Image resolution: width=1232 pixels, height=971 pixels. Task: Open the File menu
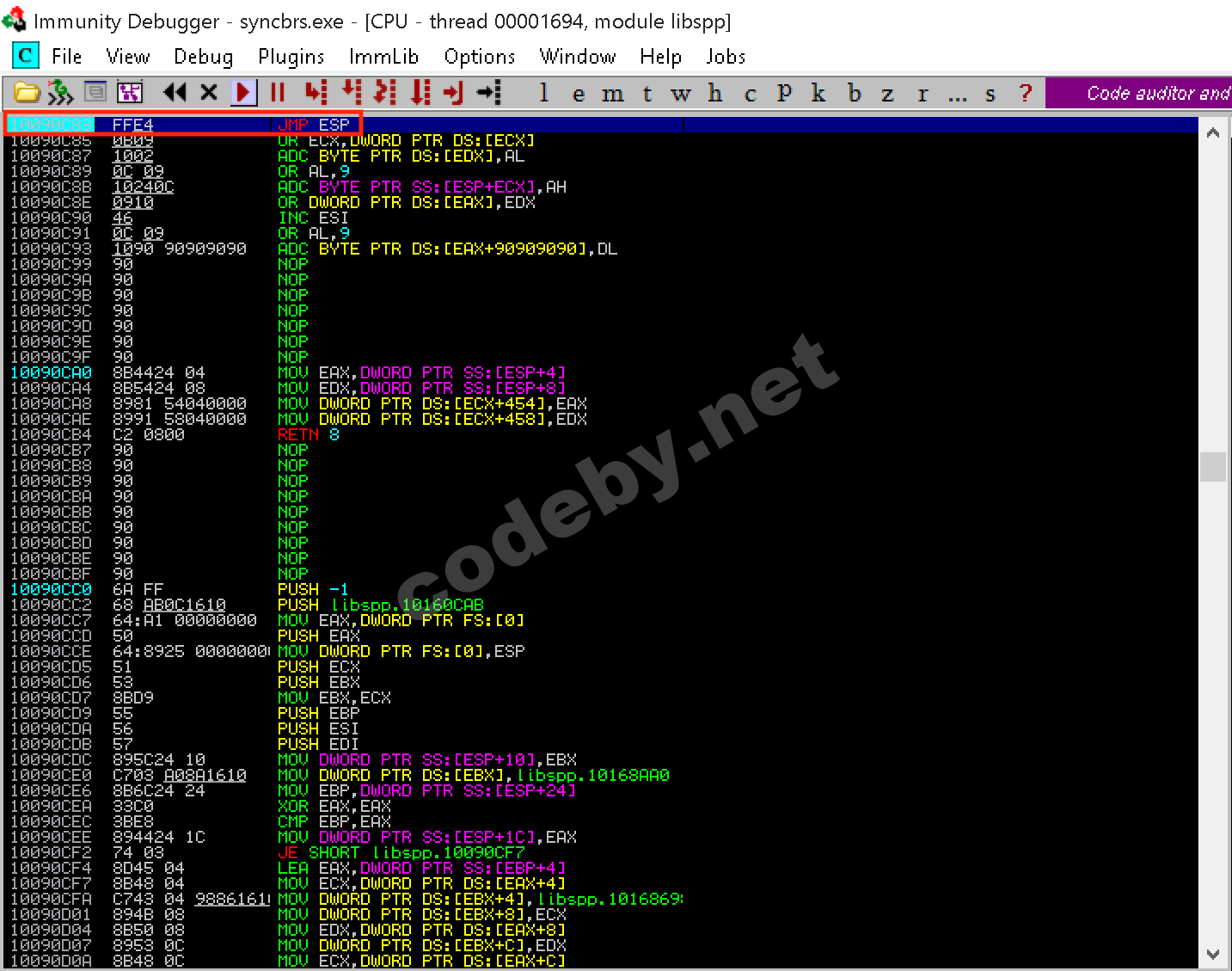tap(66, 57)
